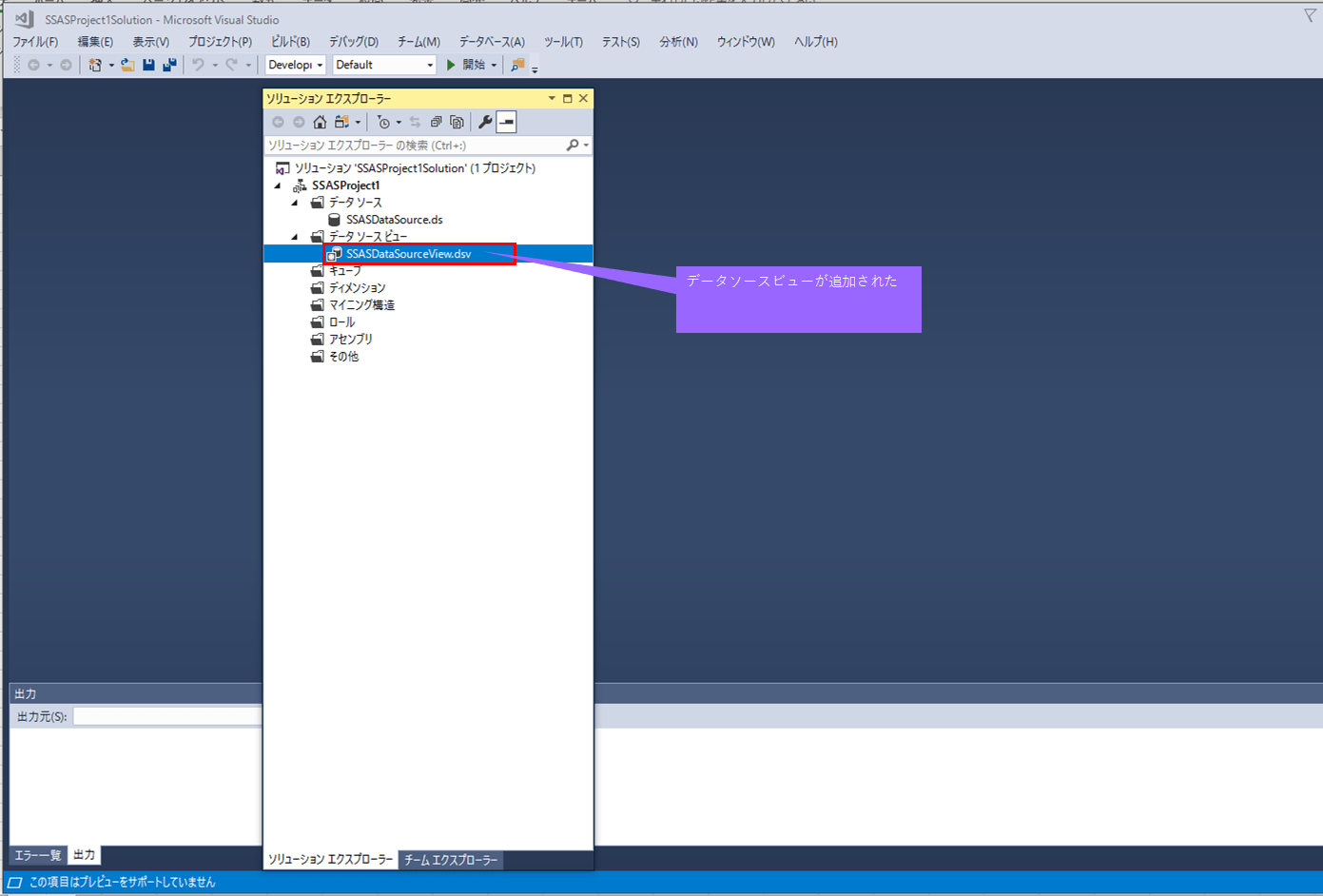Open the ツール(T) menu
Image resolution: width=1323 pixels, height=896 pixels.
point(563,42)
